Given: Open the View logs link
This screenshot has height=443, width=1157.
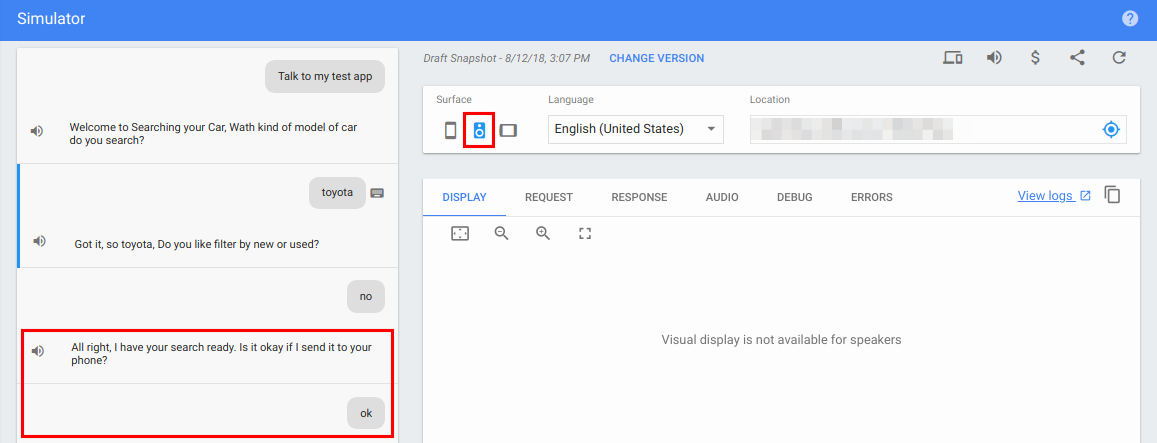Looking at the screenshot, I should tap(1054, 196).
